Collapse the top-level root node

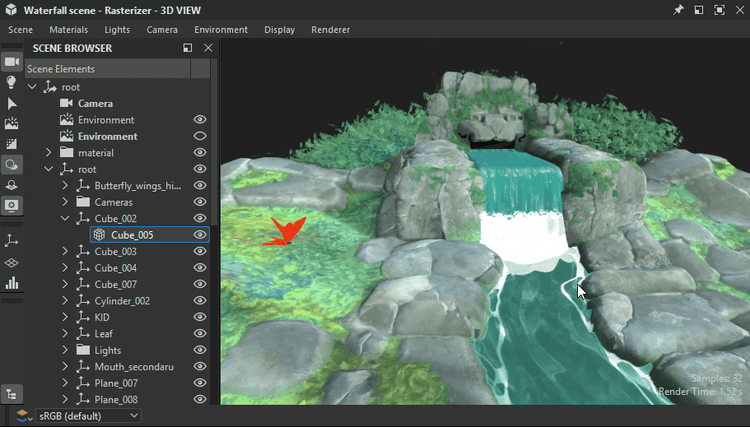coord(32,87)
